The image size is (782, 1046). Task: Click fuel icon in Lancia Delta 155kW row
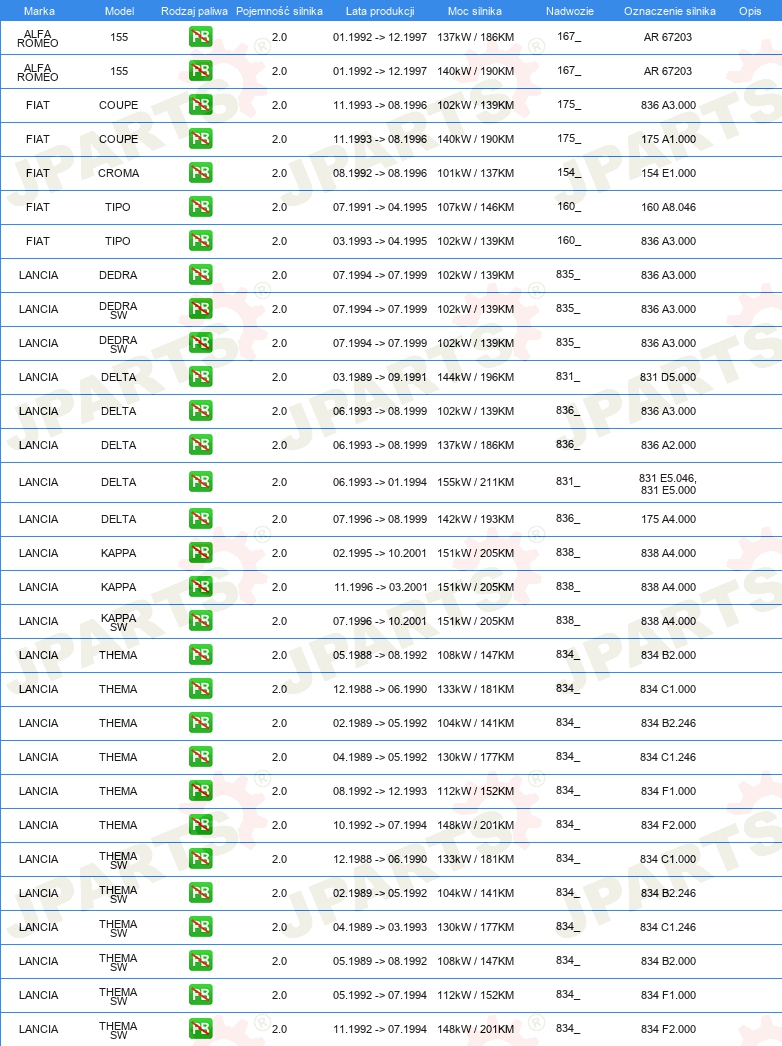[200, 482]
